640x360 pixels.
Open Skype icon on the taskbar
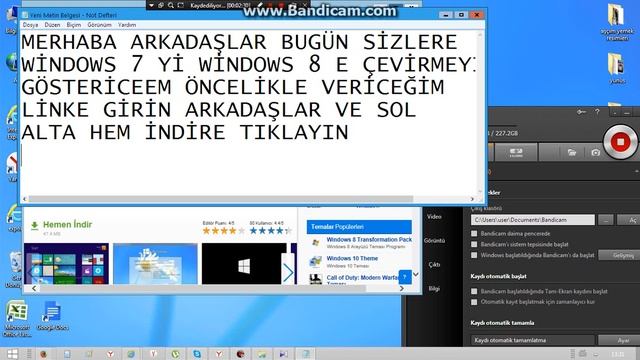click(x=197, y=354)
